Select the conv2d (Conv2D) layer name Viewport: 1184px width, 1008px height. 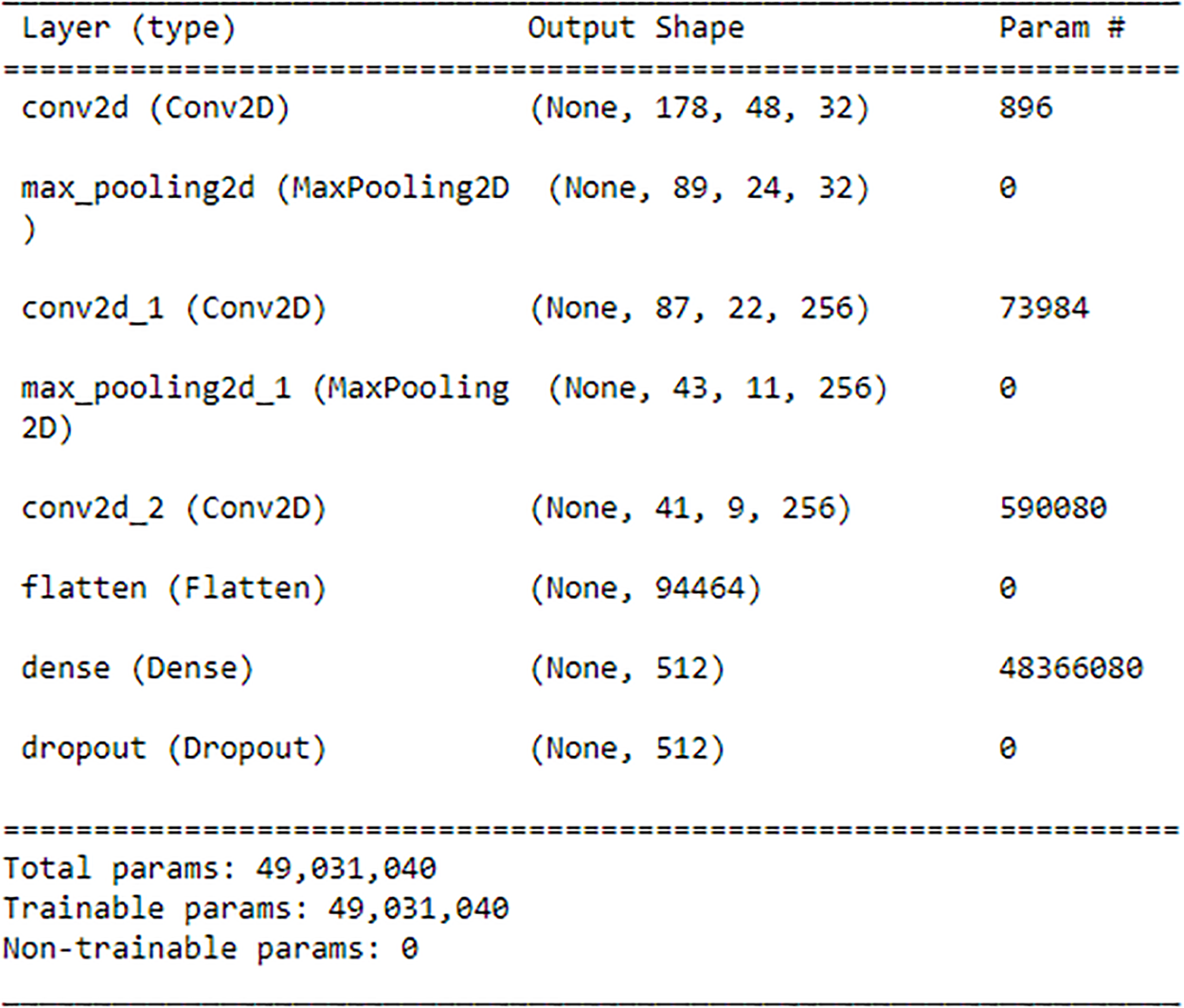[155, 108]
